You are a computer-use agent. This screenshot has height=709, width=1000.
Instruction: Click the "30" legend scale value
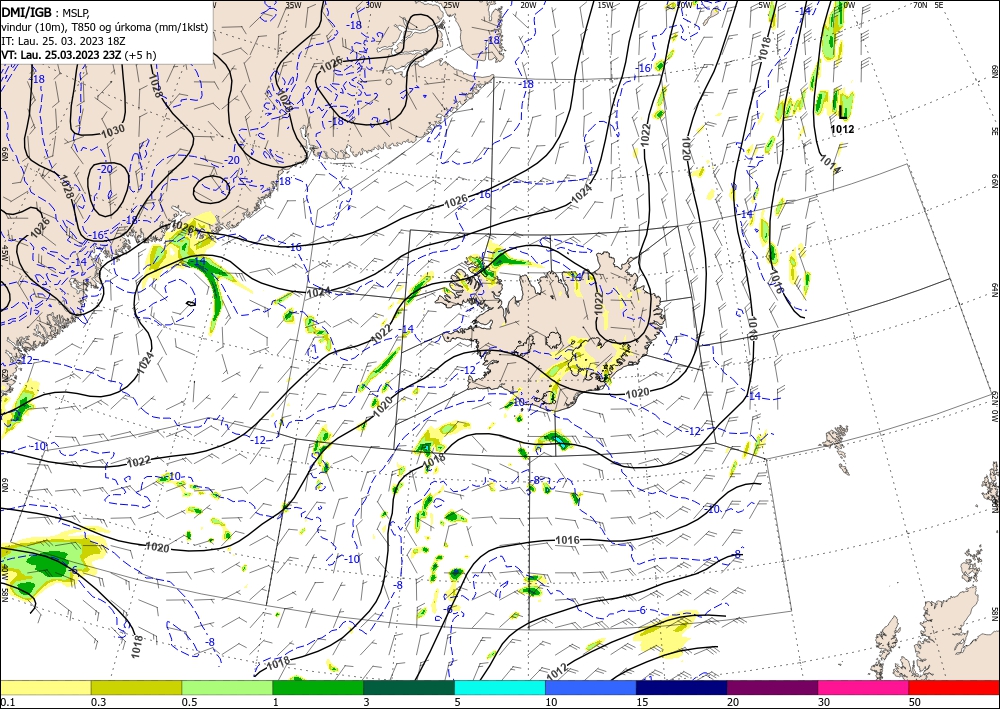[825, 702]
